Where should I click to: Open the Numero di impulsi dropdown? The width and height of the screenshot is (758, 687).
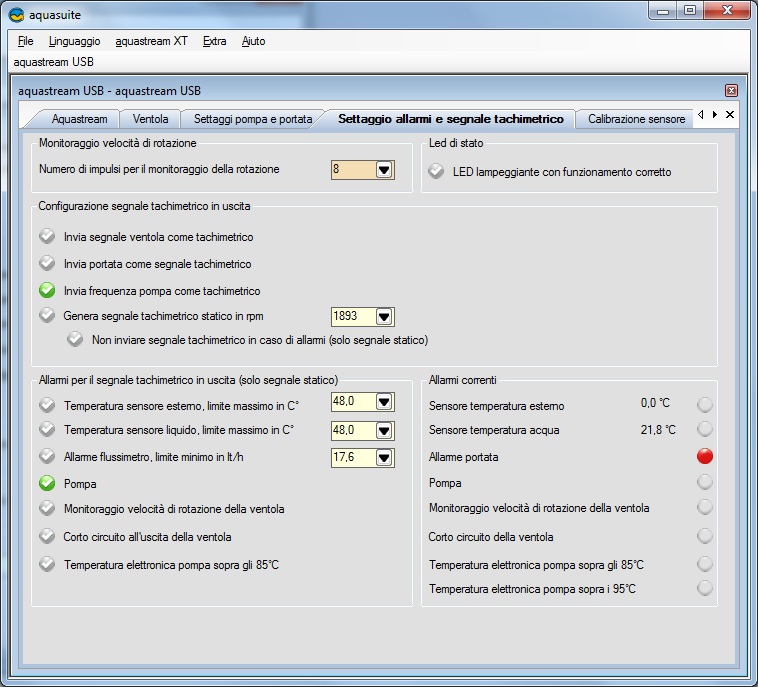(x=383, y=170)
